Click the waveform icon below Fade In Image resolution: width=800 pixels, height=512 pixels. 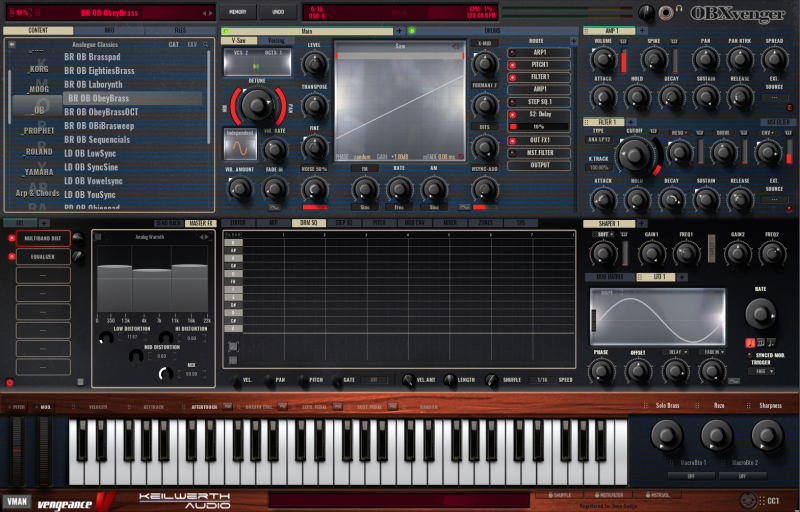click(274, 208)
